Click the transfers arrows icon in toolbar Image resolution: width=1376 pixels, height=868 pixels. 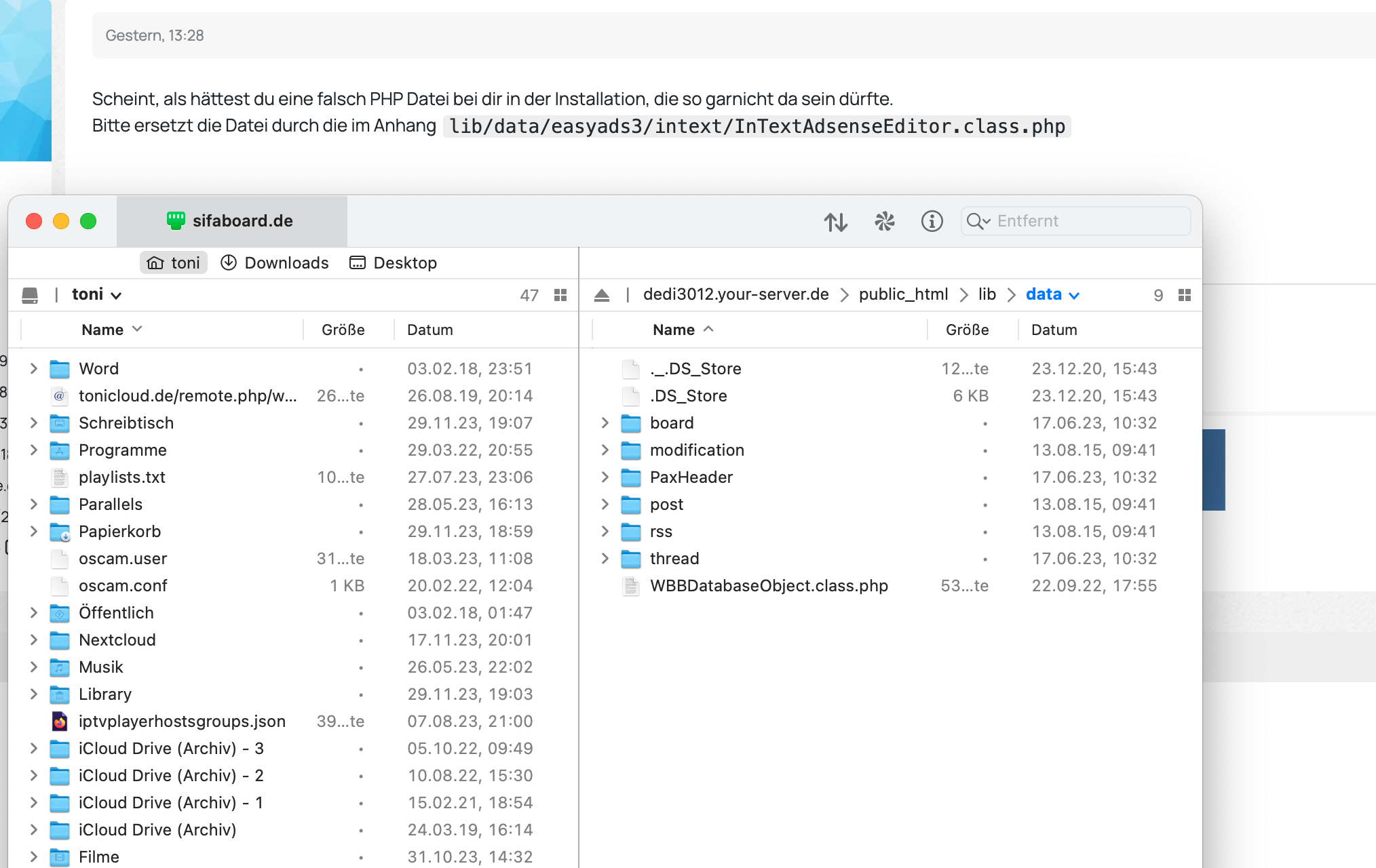pos(836,222)
